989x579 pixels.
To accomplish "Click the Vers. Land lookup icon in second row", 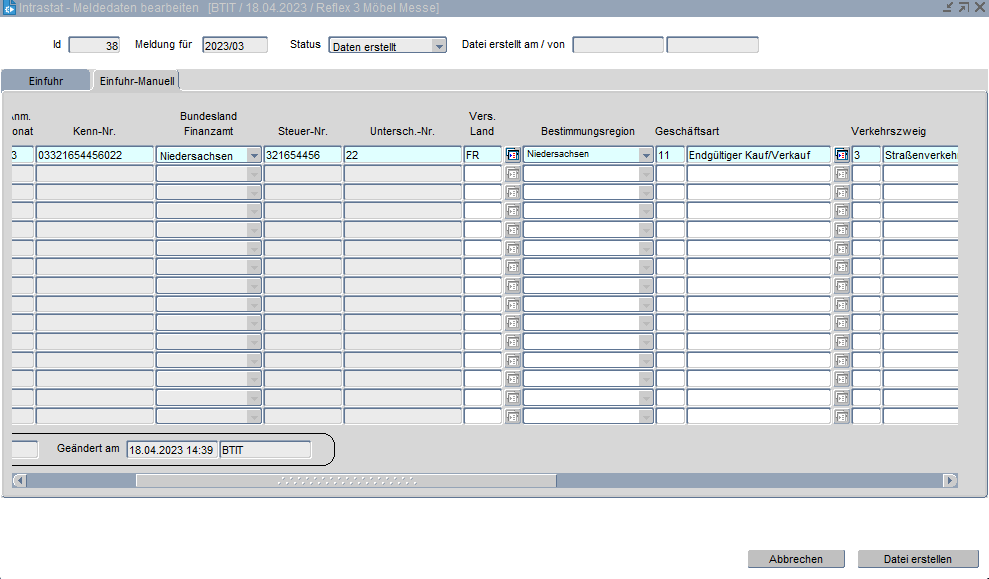I will coord(513,174).
